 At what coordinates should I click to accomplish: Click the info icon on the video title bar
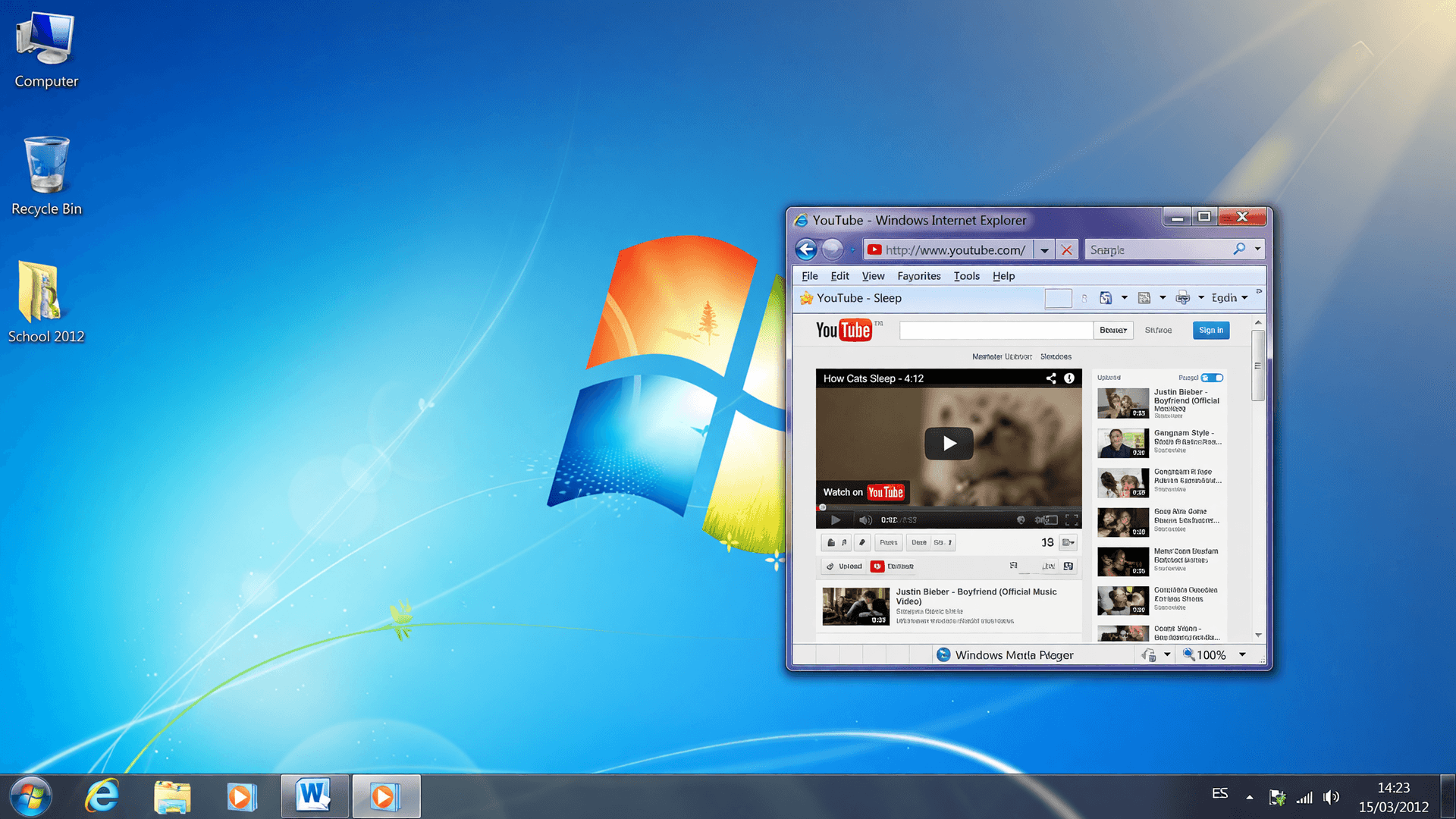click(1069, 378)
